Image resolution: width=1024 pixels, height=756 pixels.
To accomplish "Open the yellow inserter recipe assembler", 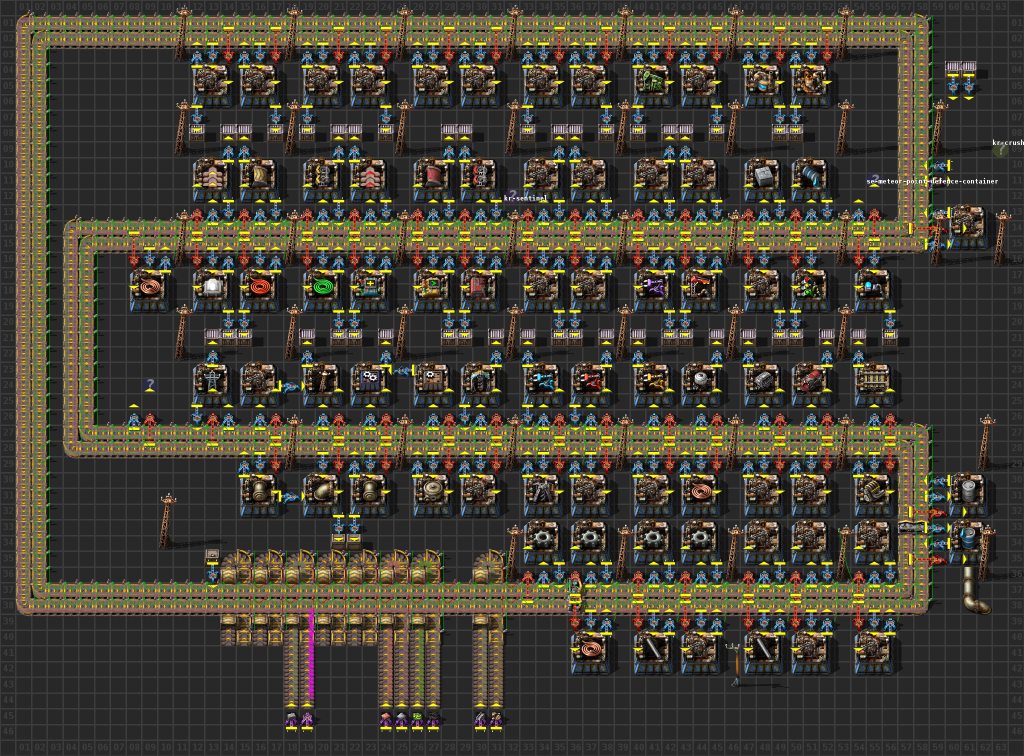I will [x=652, y=383].
